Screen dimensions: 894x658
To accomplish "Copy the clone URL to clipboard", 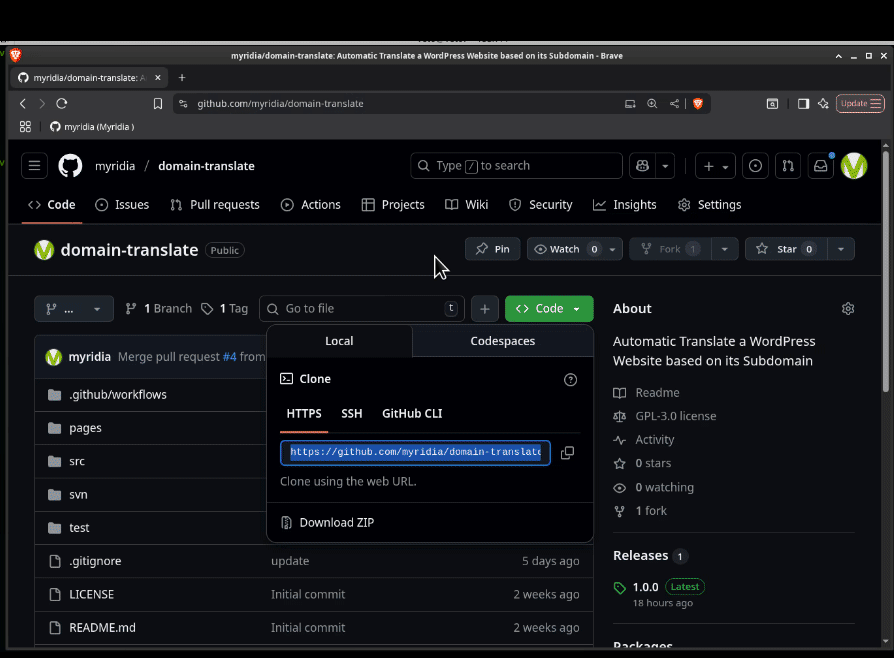I will coord(567,453).
